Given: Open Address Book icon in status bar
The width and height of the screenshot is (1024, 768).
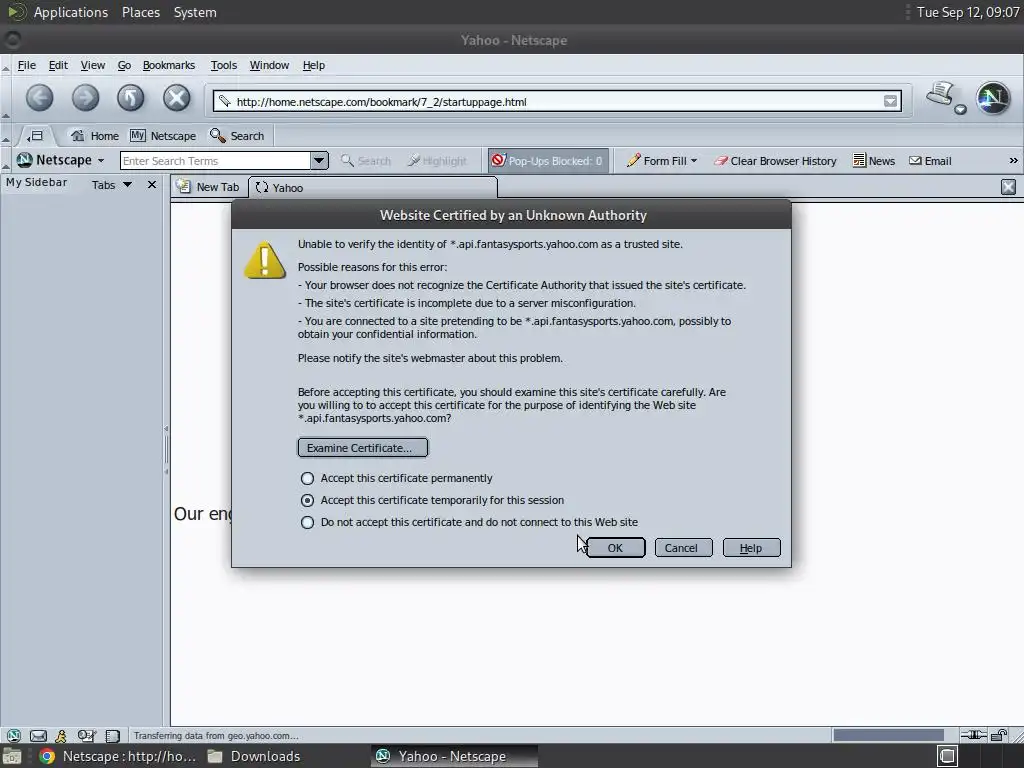Looking at the screenshot, I should point(112,735).
